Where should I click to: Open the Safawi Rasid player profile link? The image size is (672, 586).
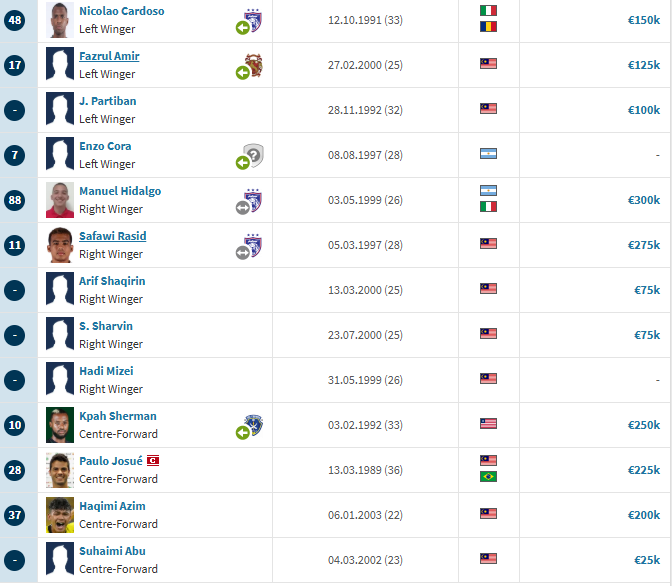pyautogui.click(x=113, y=236)
